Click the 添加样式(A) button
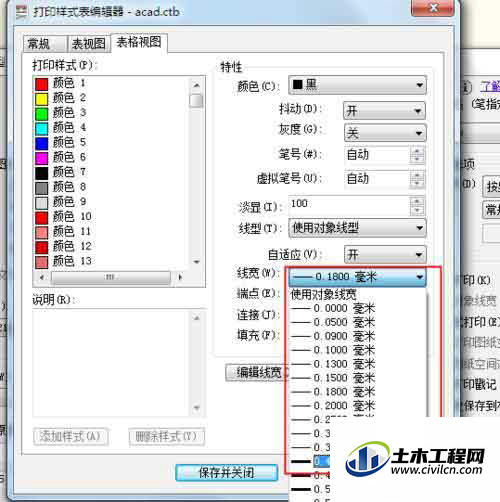Screen dimensions: 500x502 coord(70,436)
